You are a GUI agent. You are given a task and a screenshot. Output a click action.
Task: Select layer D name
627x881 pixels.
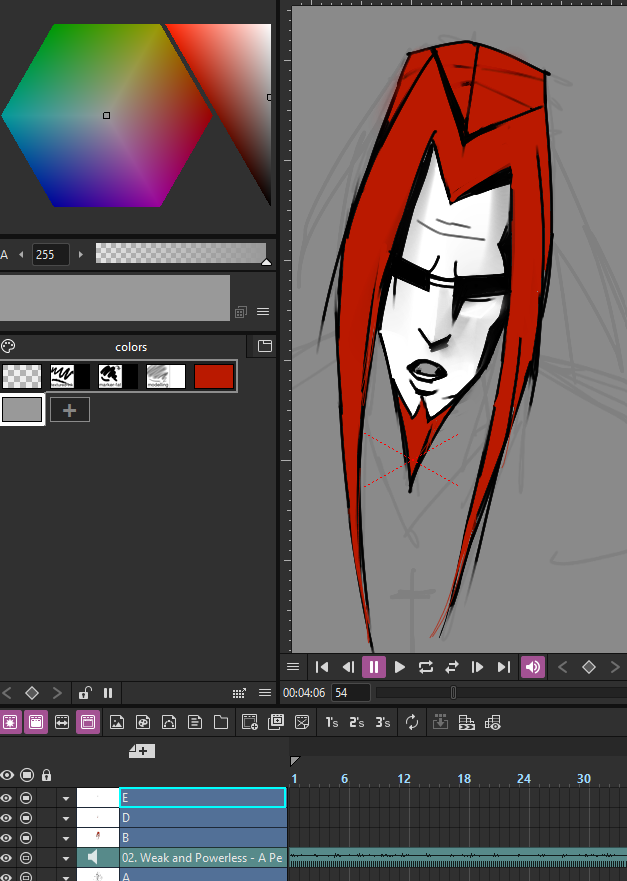pos(203,818)
